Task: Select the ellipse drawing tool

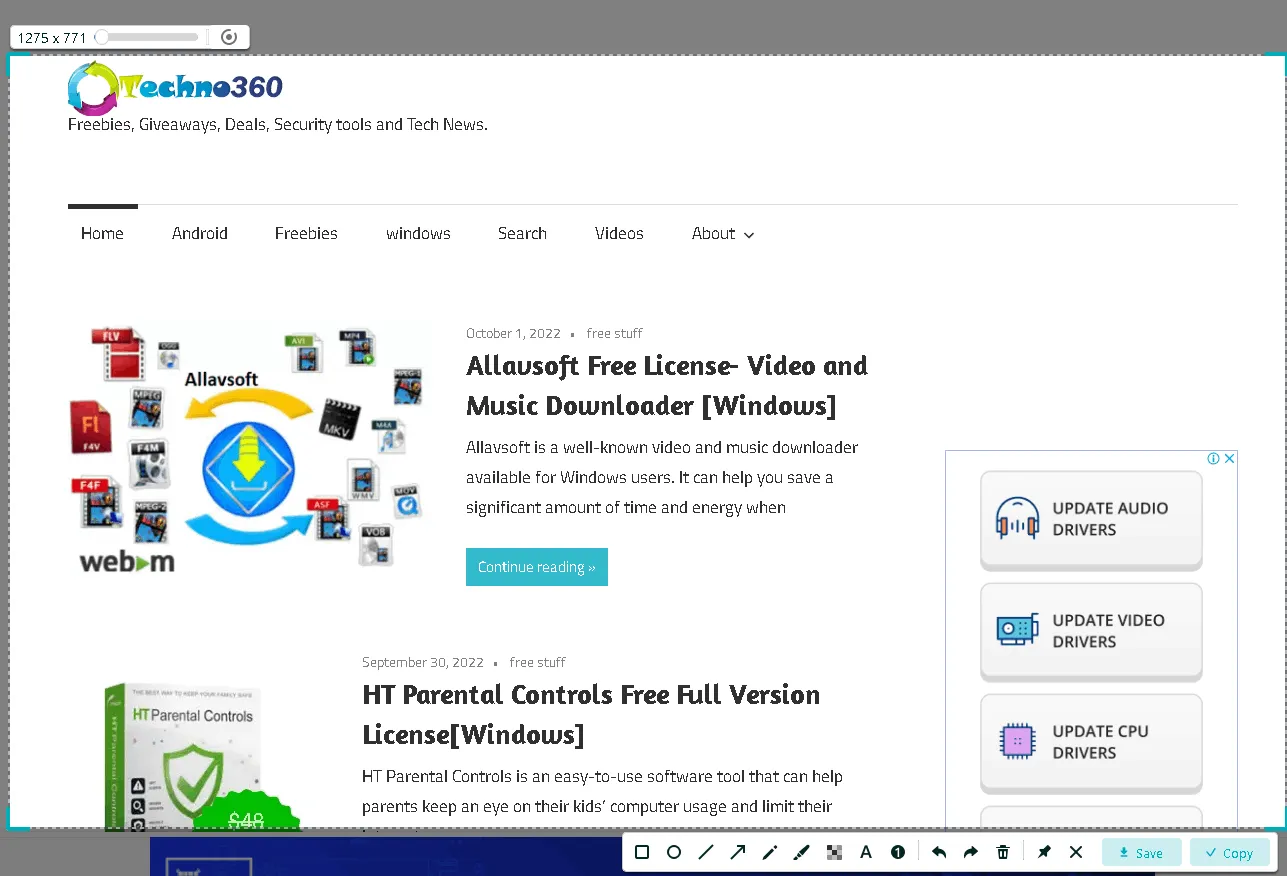Action: (674, 852)
